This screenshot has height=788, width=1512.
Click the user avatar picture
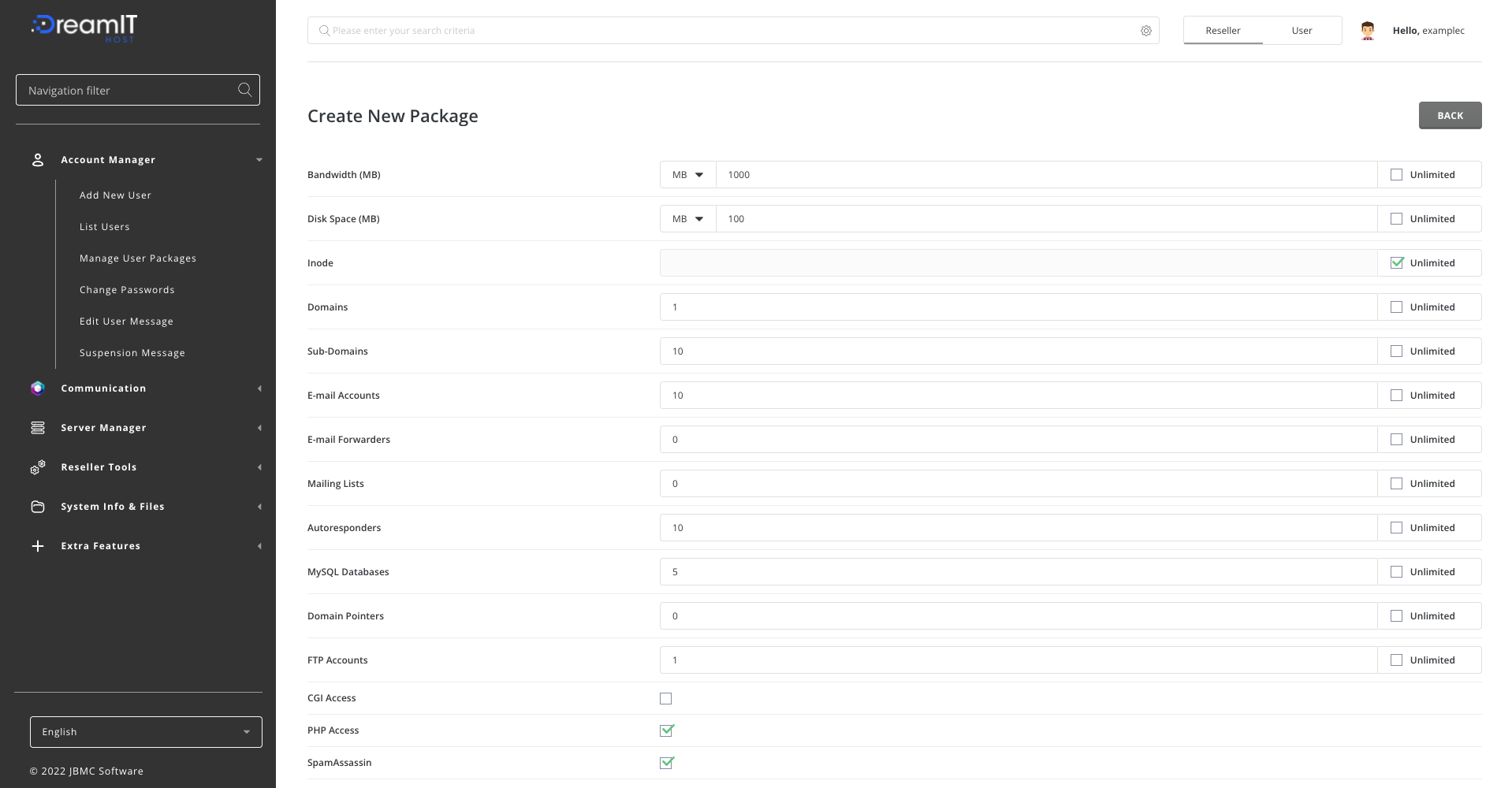click(x=1367, y=30)
